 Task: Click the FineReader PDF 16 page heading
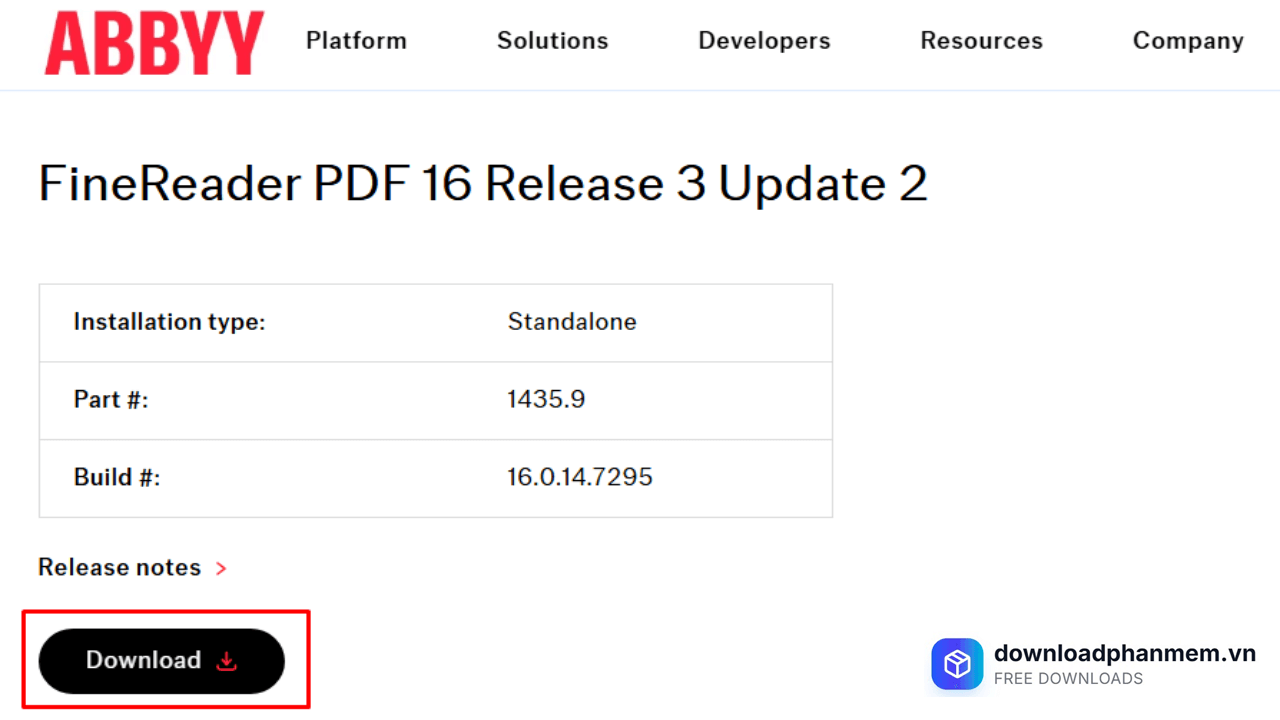click(x=483, y=184)
